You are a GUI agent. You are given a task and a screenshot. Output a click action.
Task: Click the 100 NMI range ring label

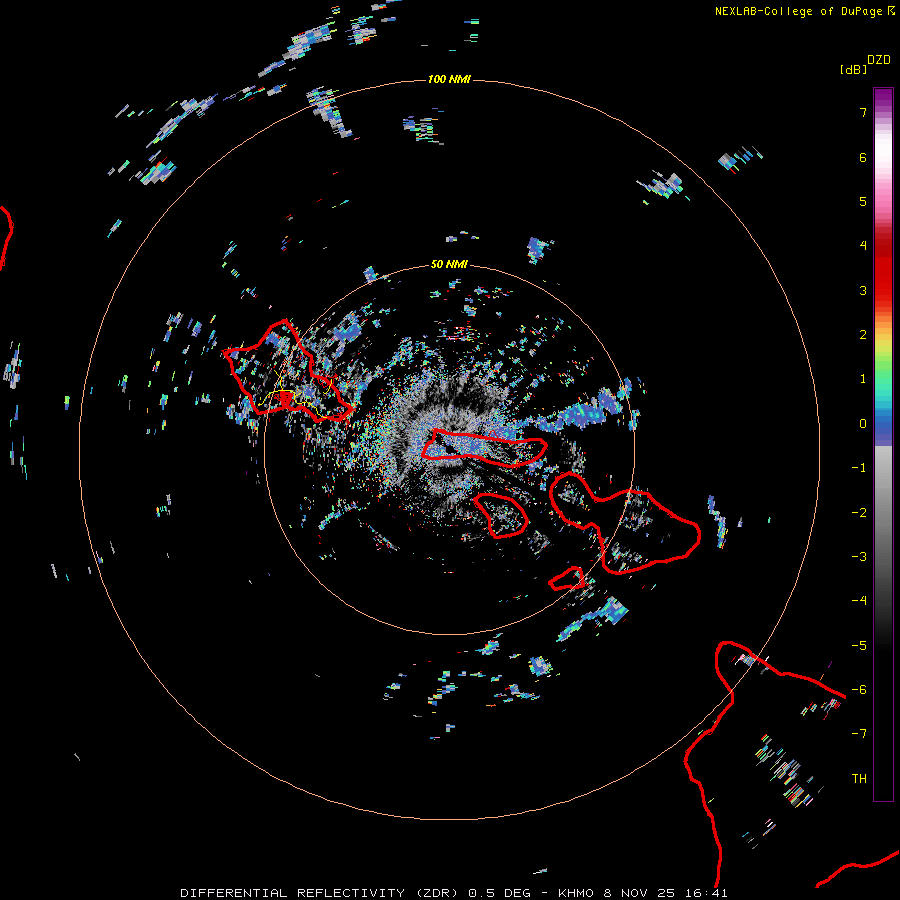(x=449, y=79)
